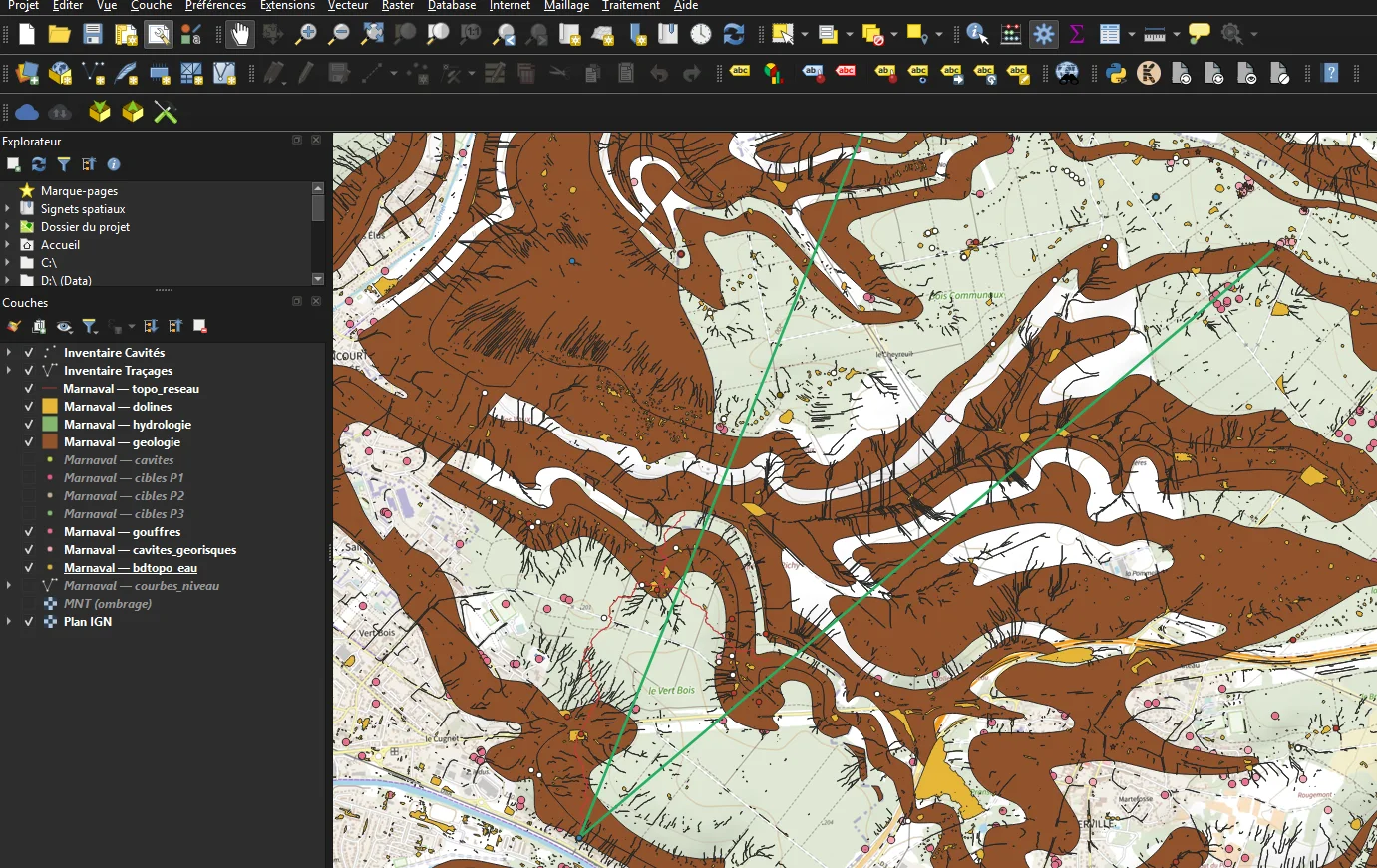
Task: Open the Processing toolbox gear icon
Action: tap(1044, 35)
